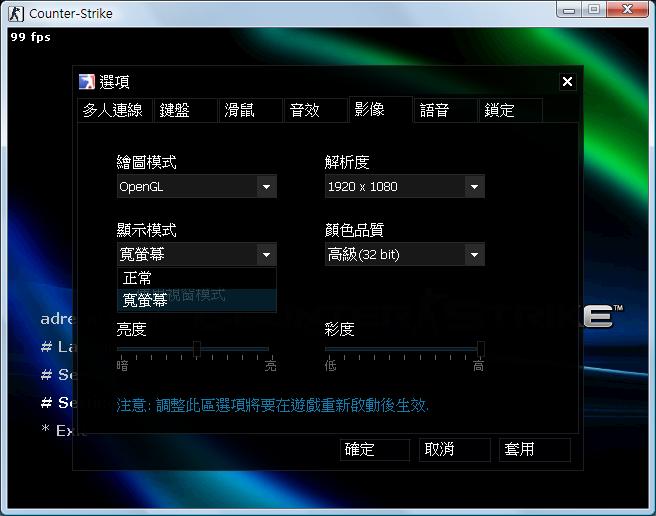656x516 pixels.
Task: Click the 1920 x 1080 resolution field
Action: coord(405,187)
